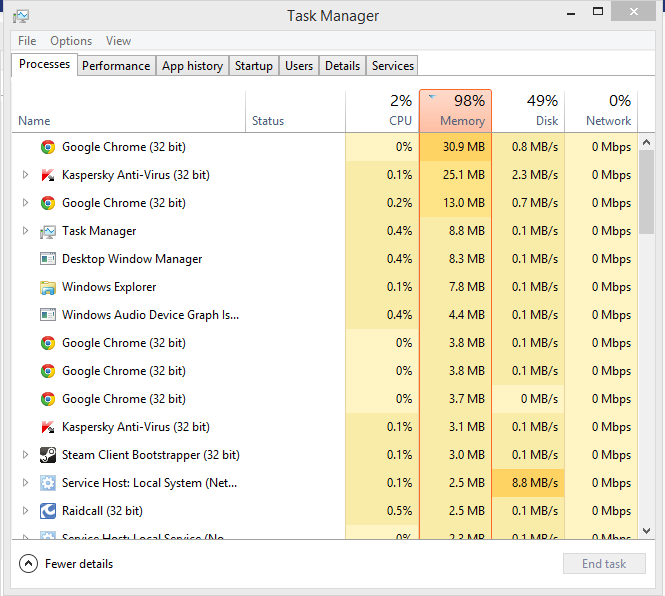
Task: Sort by the Memory column header
Action: [x=455, y=111]
